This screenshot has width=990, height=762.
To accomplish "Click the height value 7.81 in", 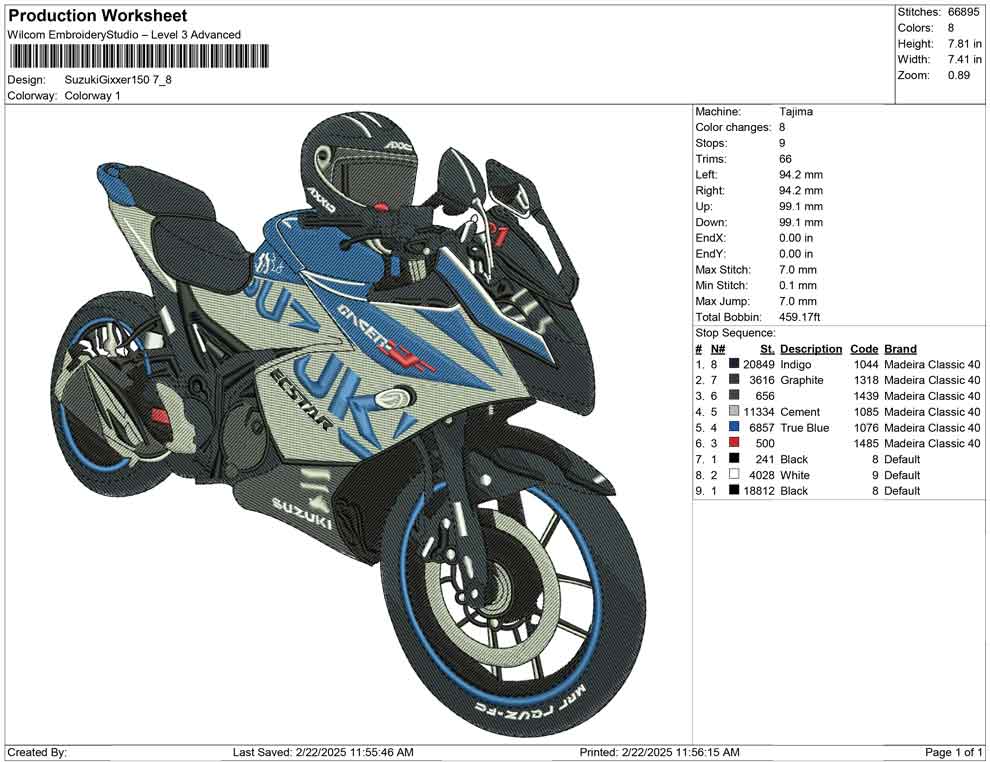I will (965, 44).
